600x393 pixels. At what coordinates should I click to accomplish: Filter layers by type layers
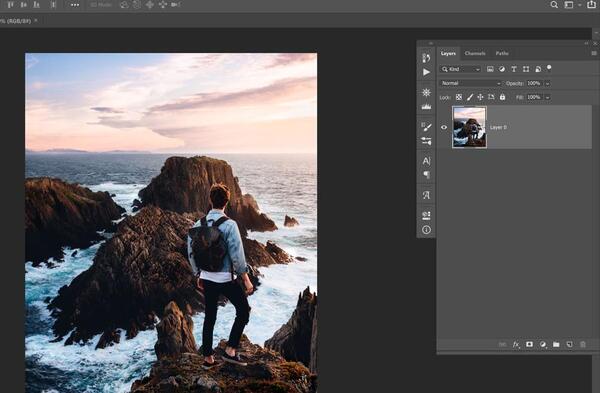click(x=514, y=69)
